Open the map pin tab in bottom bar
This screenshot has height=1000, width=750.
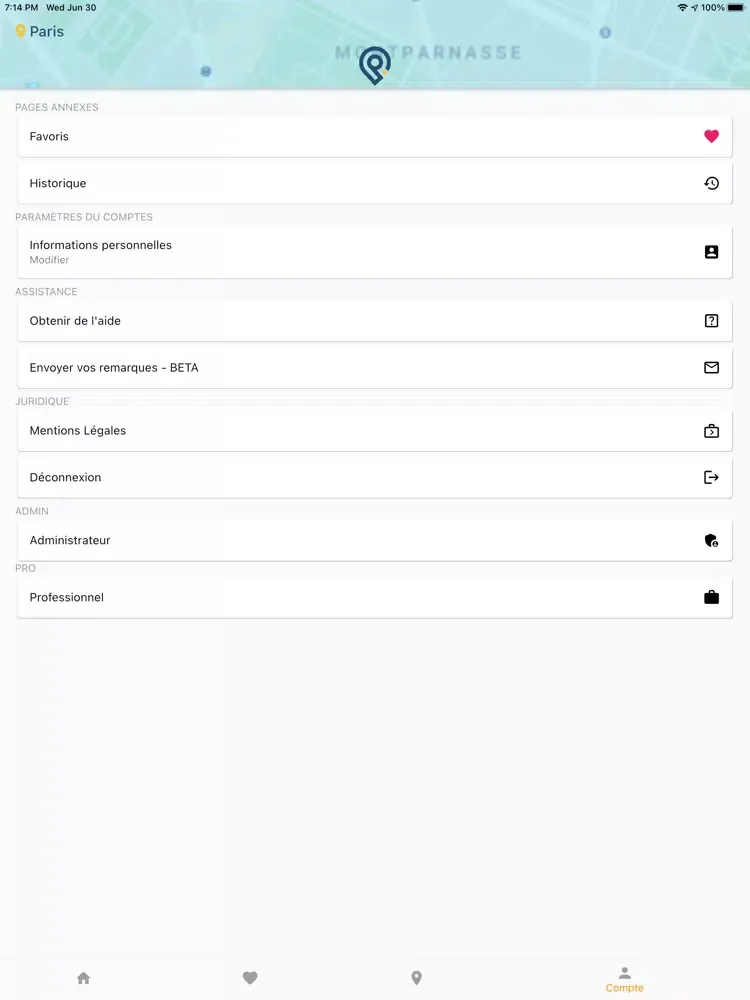416,978
